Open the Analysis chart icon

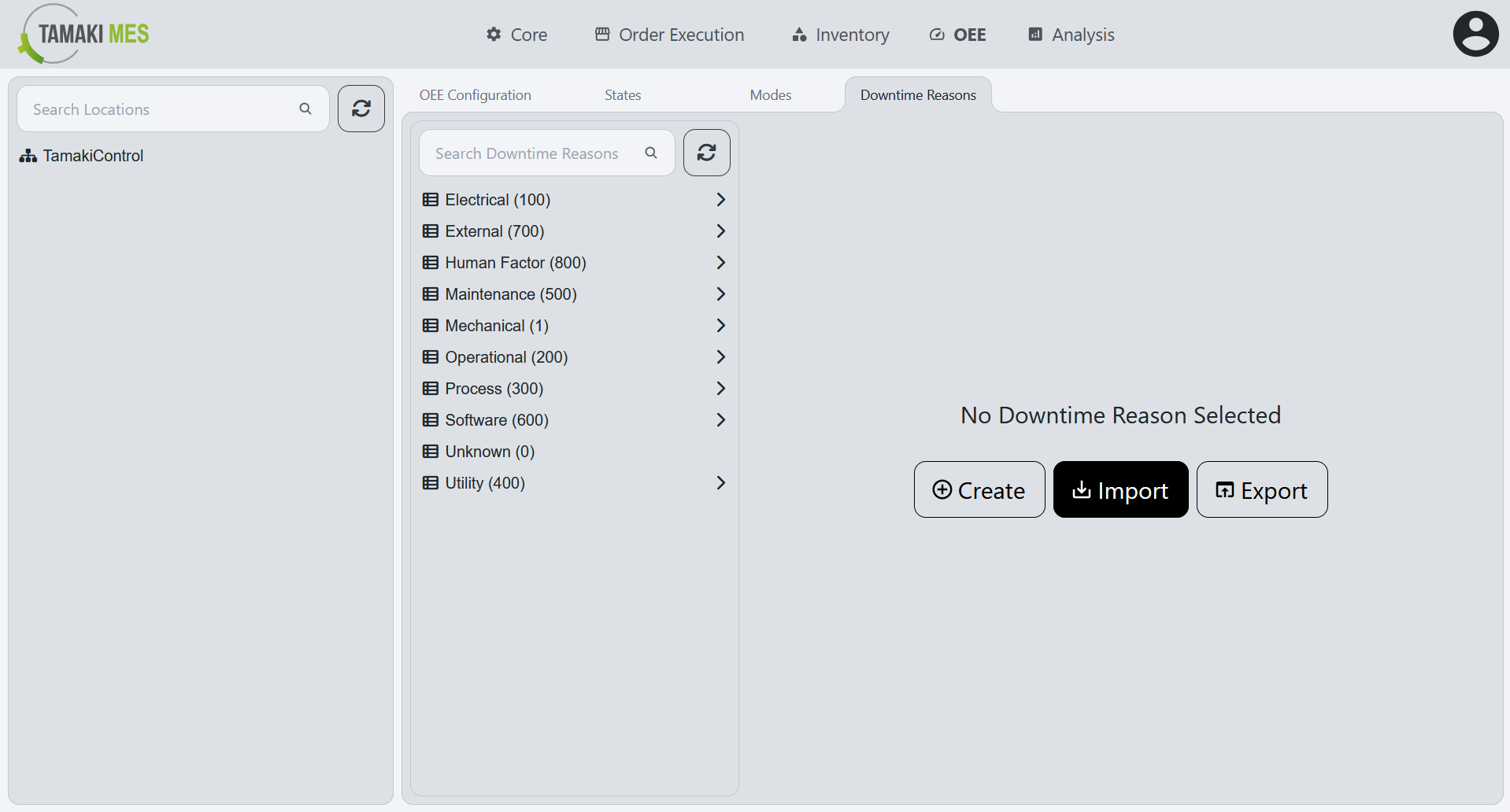point(1034,34)
